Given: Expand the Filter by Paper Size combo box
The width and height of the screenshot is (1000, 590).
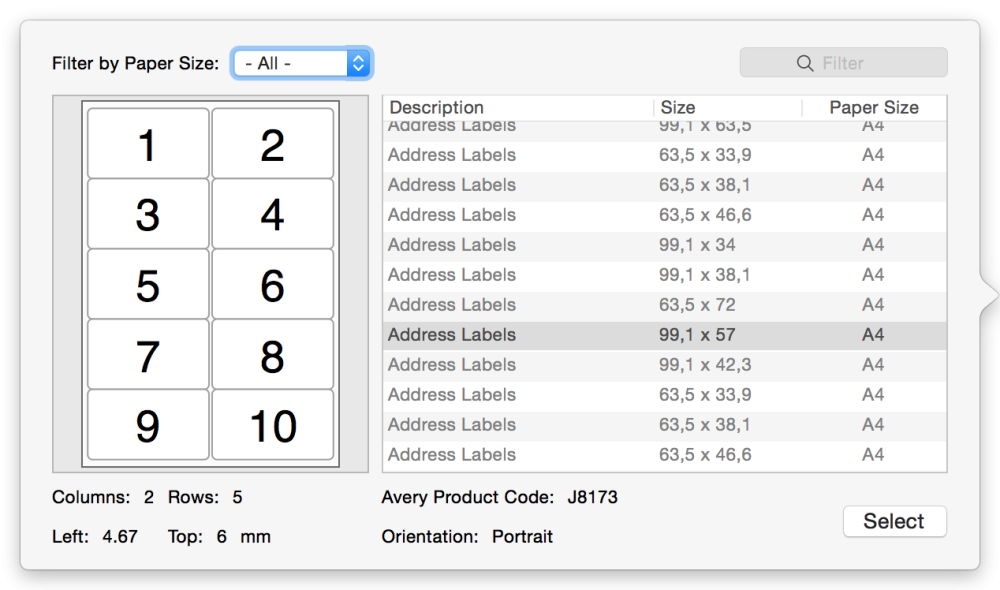Looking at the screenshot, I should [300, 62].
